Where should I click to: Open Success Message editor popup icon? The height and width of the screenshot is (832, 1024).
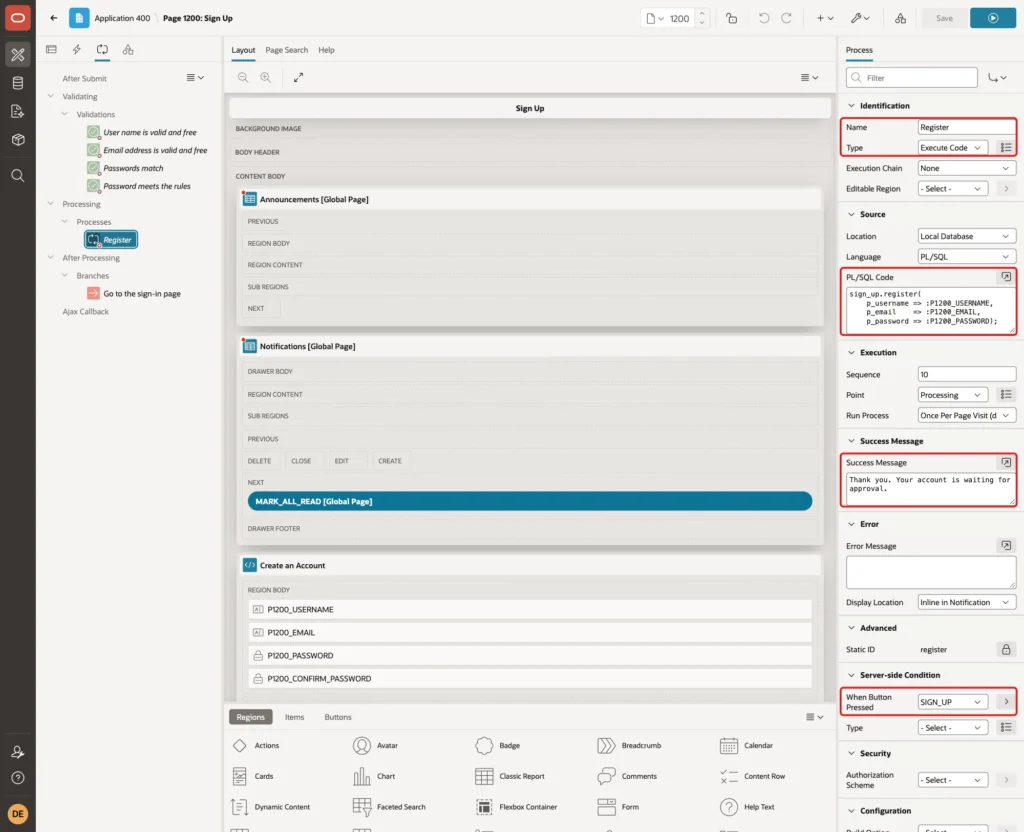click(1006, 462)
